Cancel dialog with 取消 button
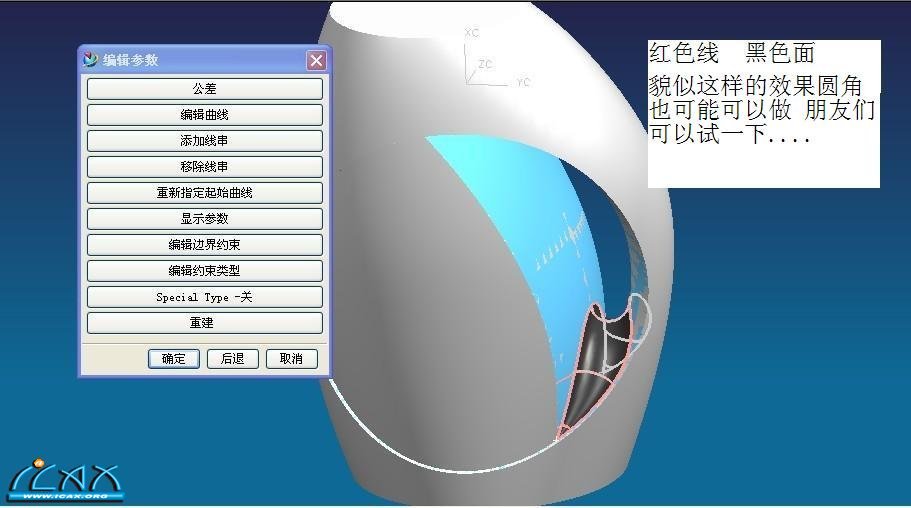This screenshot has width=911, height=508. click(x=292, y=359)
